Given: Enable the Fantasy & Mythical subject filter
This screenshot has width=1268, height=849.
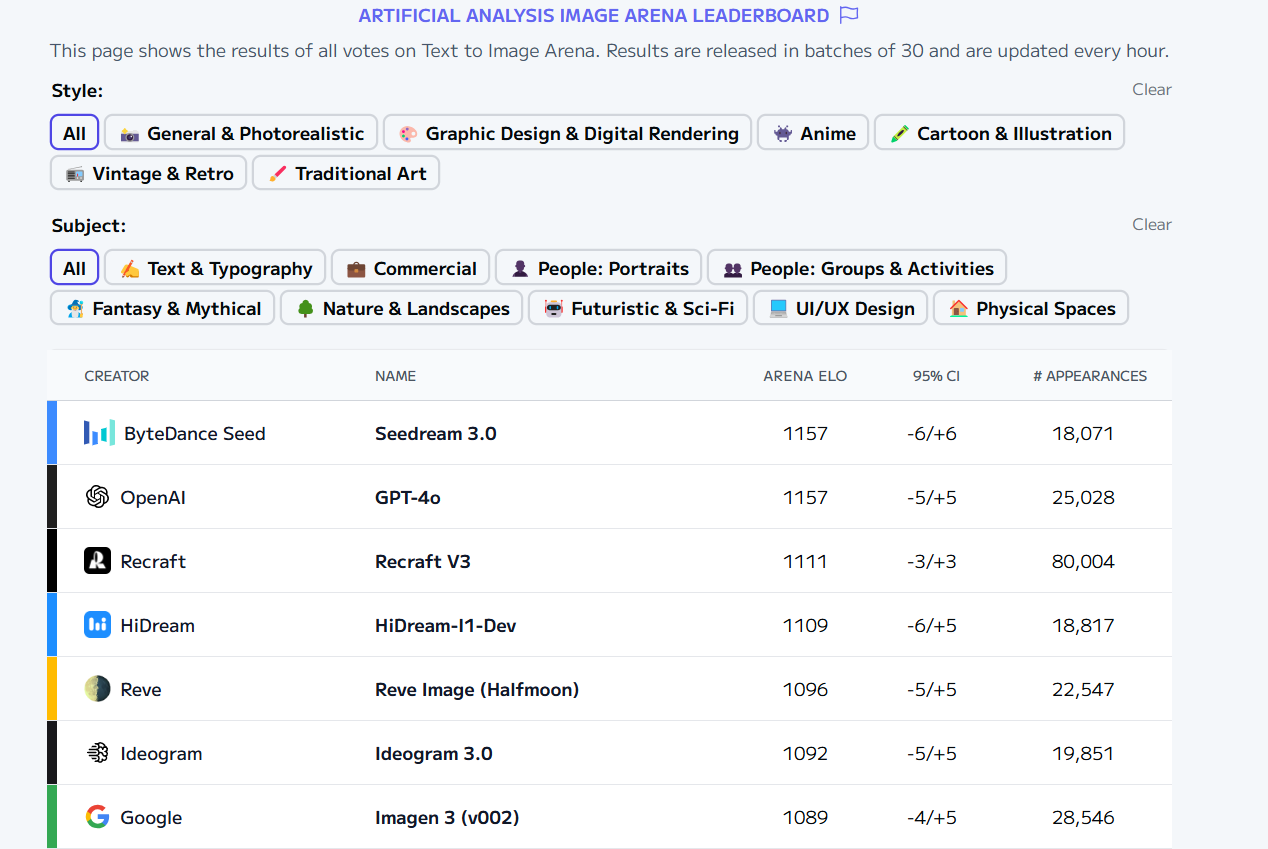Looking at the screenshot, I should tap(162, 308).
